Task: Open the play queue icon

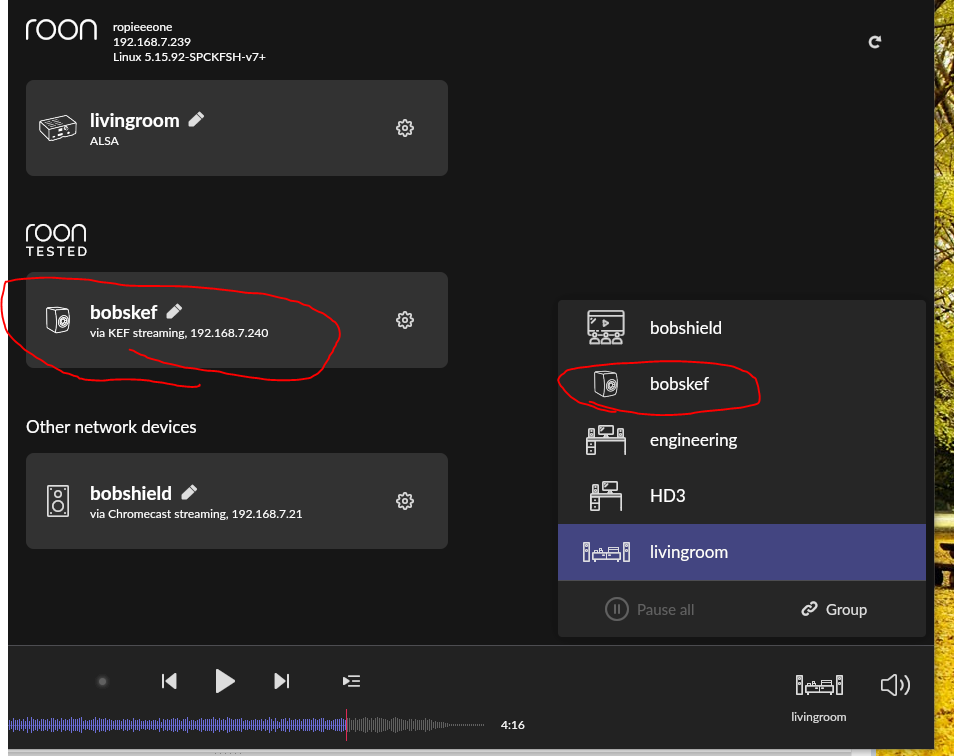Action: [351, 681]
